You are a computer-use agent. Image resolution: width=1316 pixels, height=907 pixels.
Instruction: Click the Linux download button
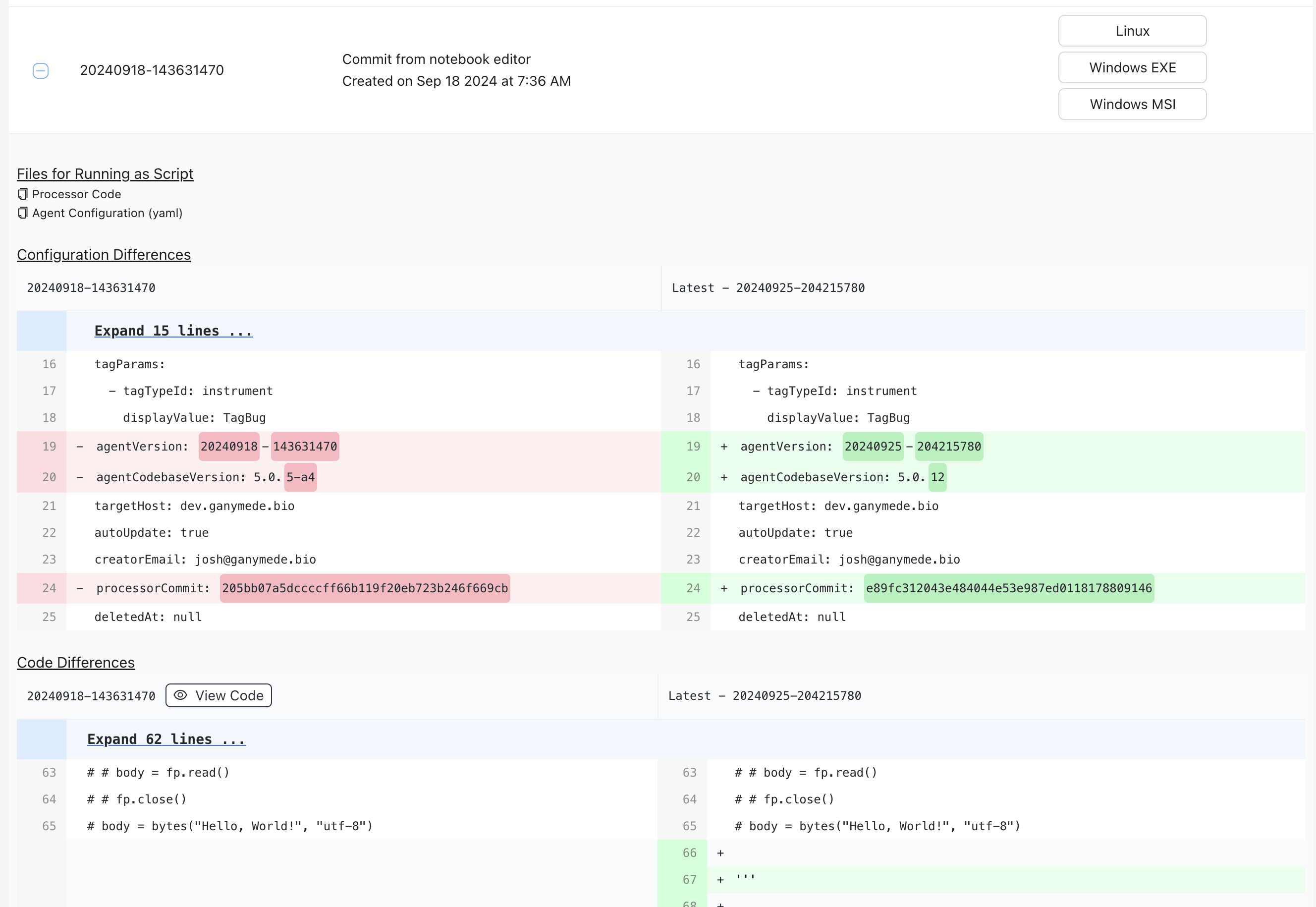coord(1131,30)
